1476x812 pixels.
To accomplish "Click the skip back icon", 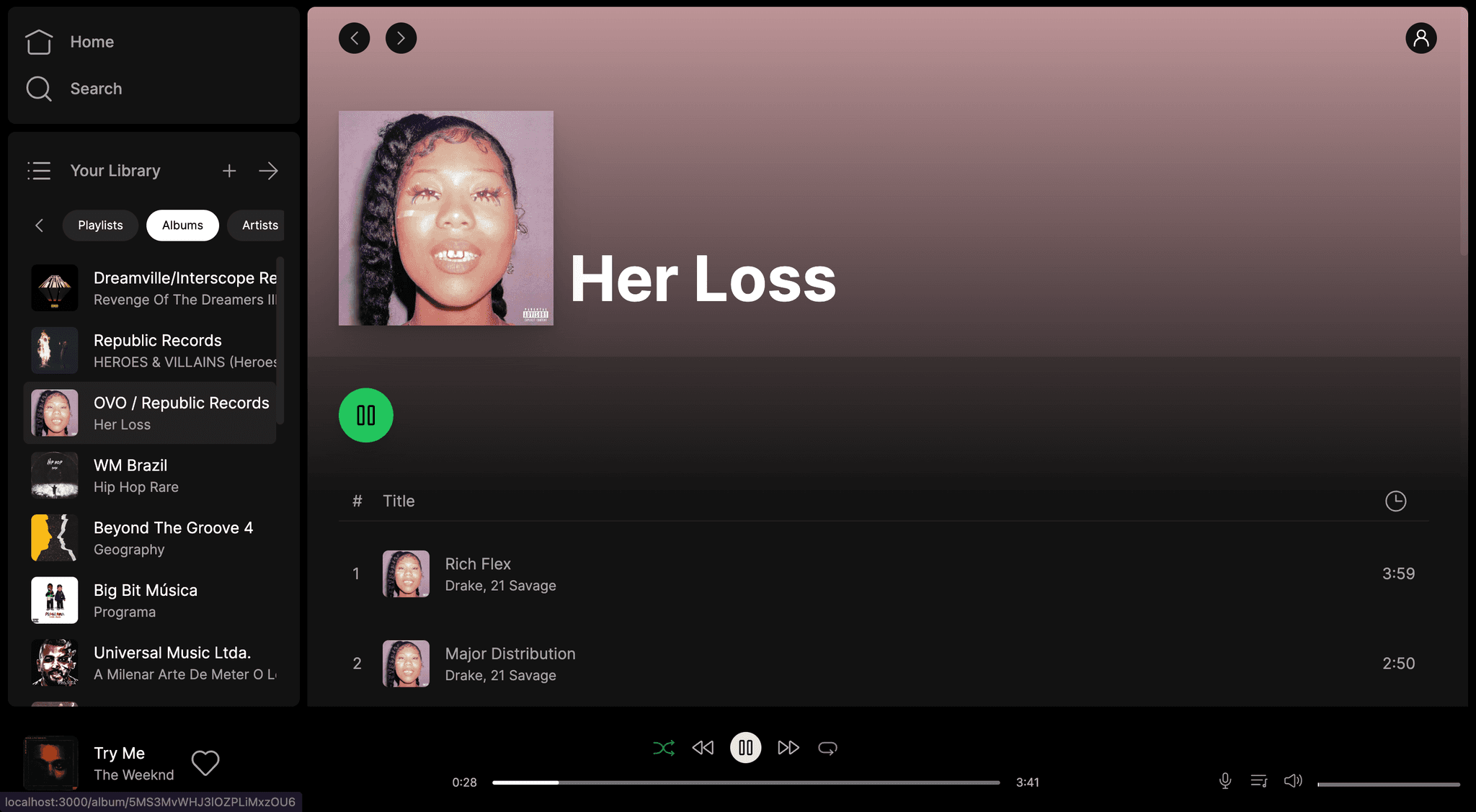I will (703, 747).
